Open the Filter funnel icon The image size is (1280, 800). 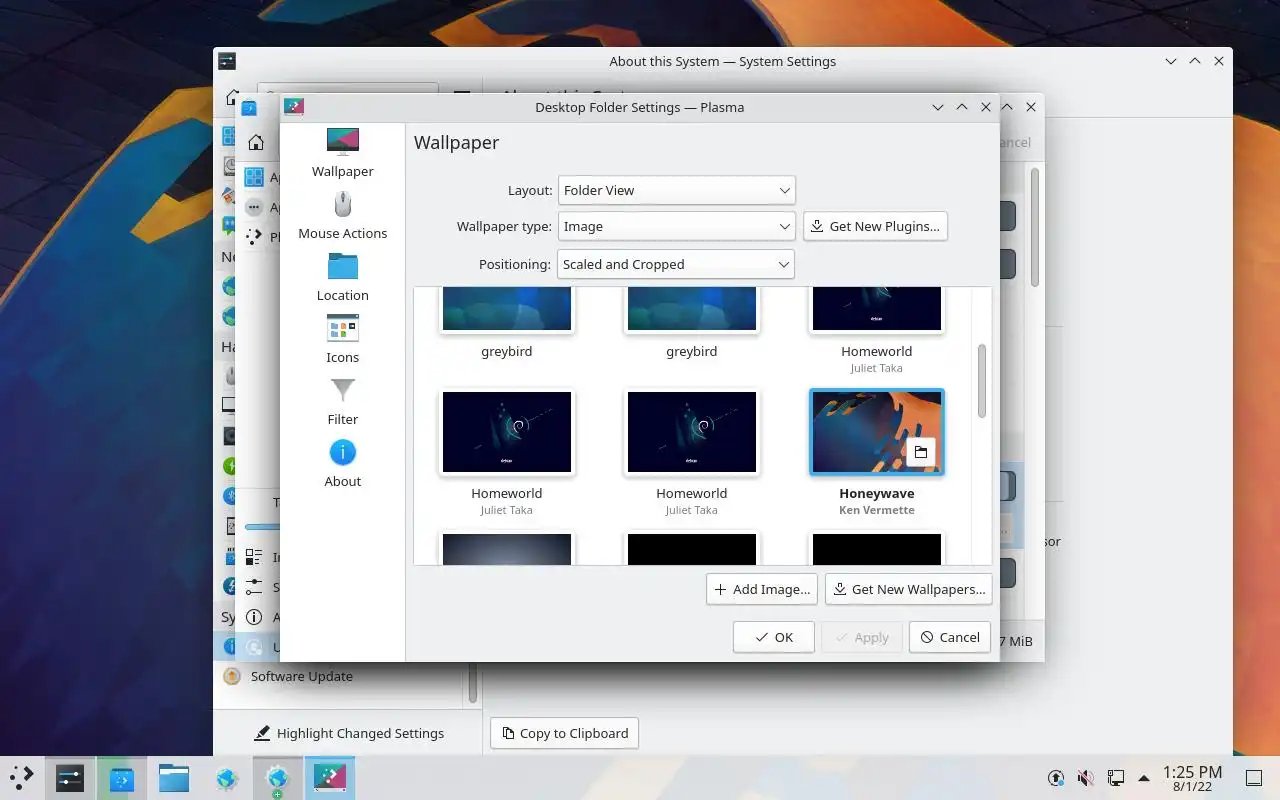click(342, 390)
